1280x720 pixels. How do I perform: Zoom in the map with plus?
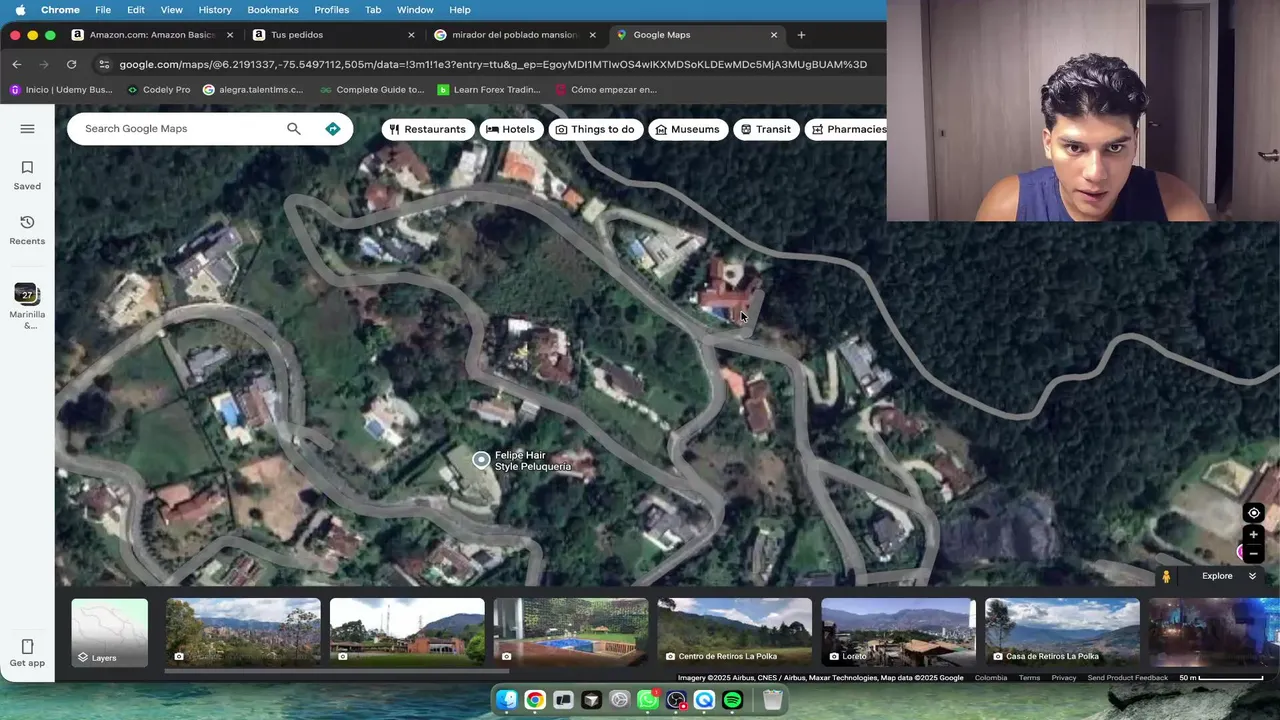[1253, 534]
